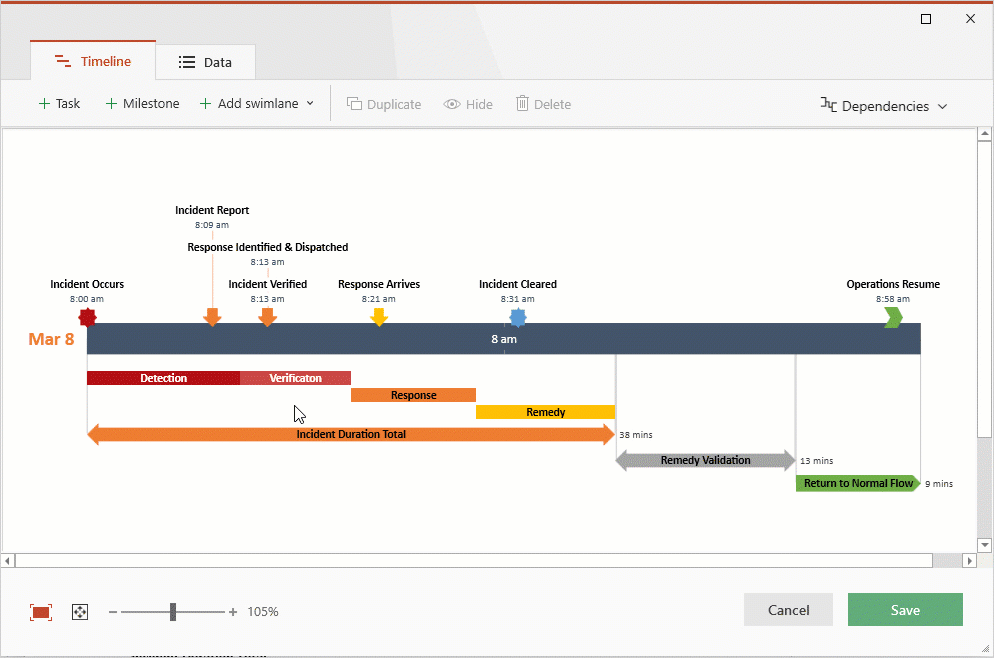This screenshot has height=658, width=994.
Task: Toggle Hide with the eye icon
Action: 450,103
